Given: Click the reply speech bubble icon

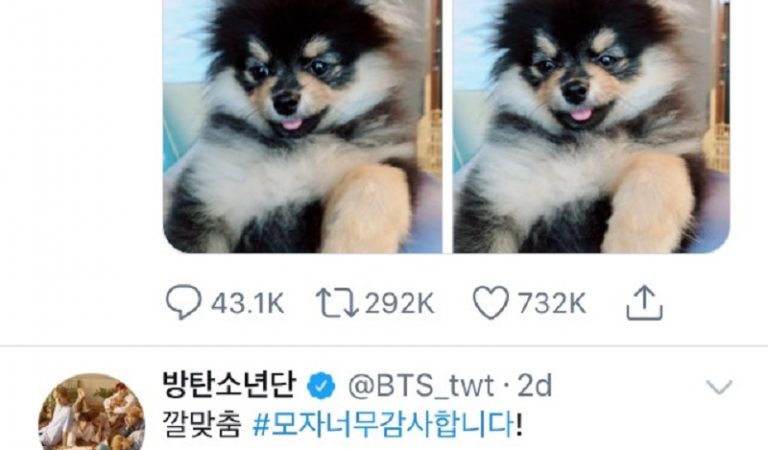Looking at the screenshot, I should click(x=184, y=302).
